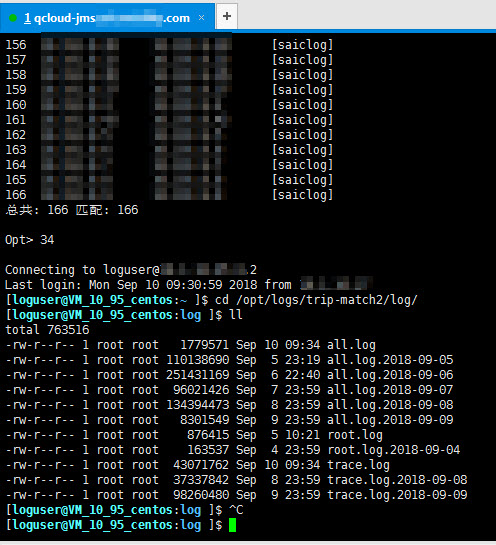Click [saiclog] in row 160
Image resolution: width=496 pixels, height=545 pixels.
coord(302,105)
